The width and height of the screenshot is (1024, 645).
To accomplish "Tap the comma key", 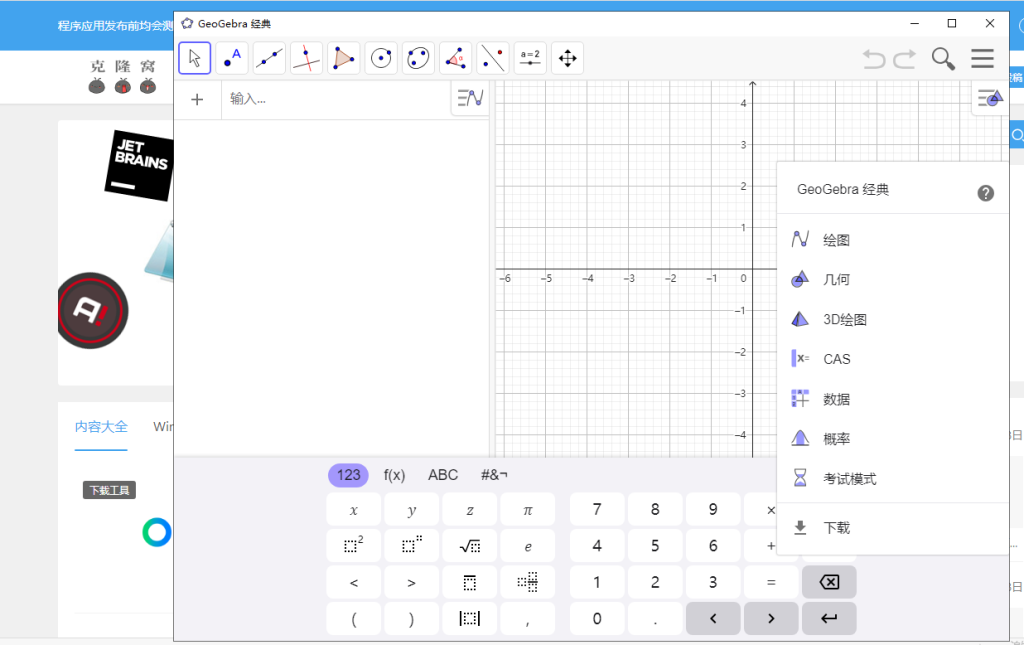I will (x=528, y=618).
